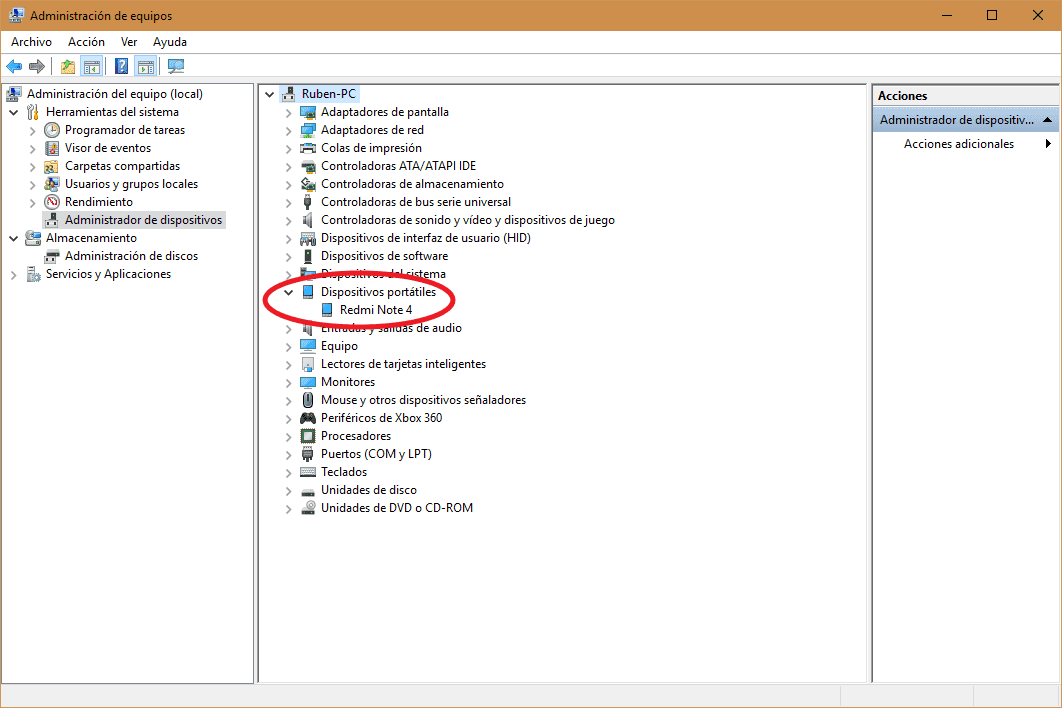
Task: Select Visor de eventos in the tree
Action: [108, 148]
